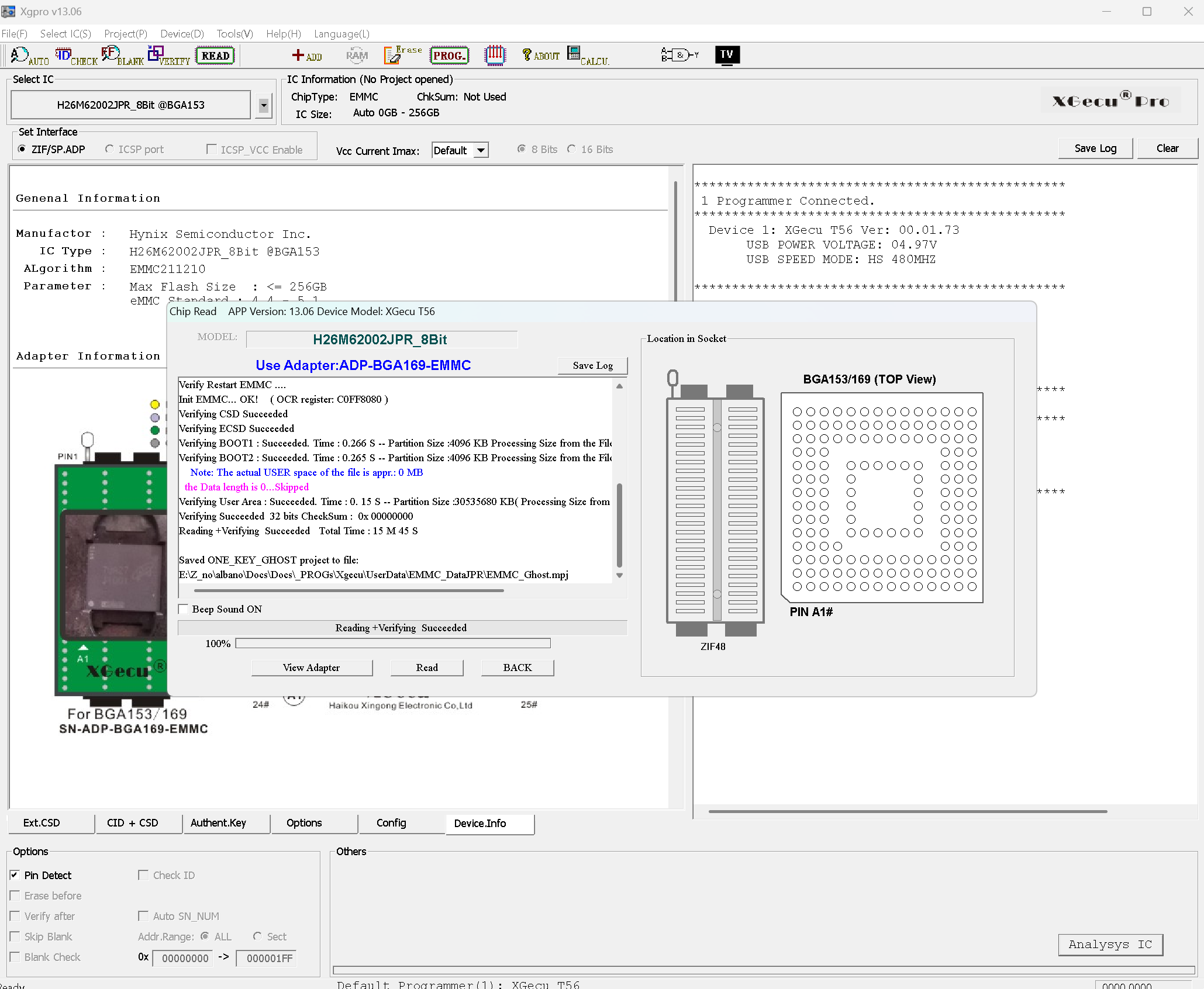This screenshot has width=1204, height=989.
Task: Uncheck the Pin Detect option
Action: click(x=15, y=875)
